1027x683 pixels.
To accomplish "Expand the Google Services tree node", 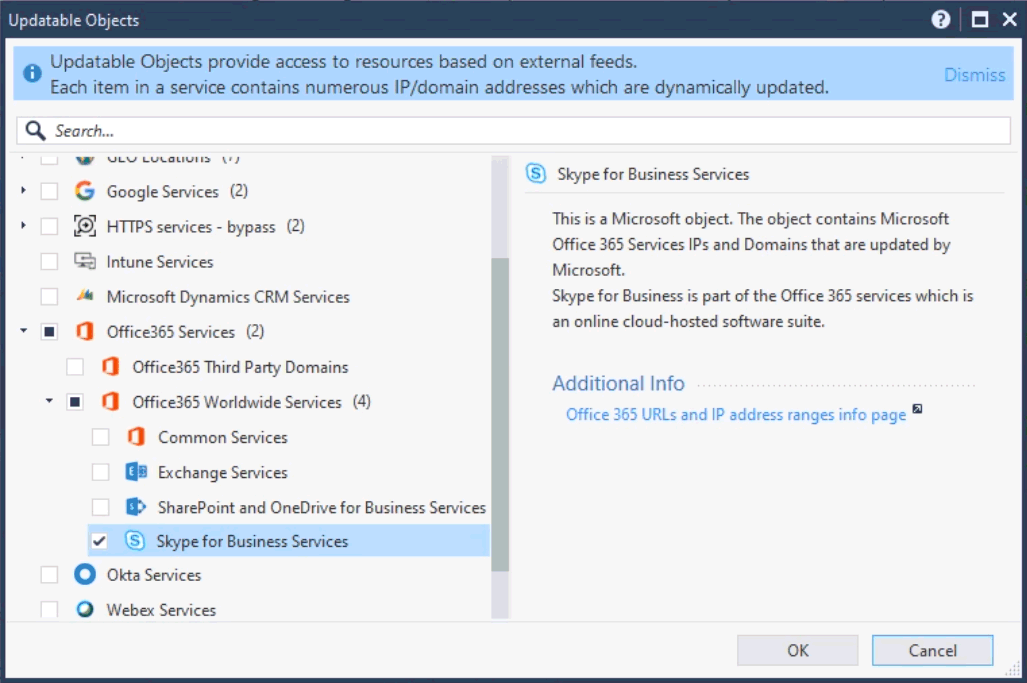I will pos(24,191).
